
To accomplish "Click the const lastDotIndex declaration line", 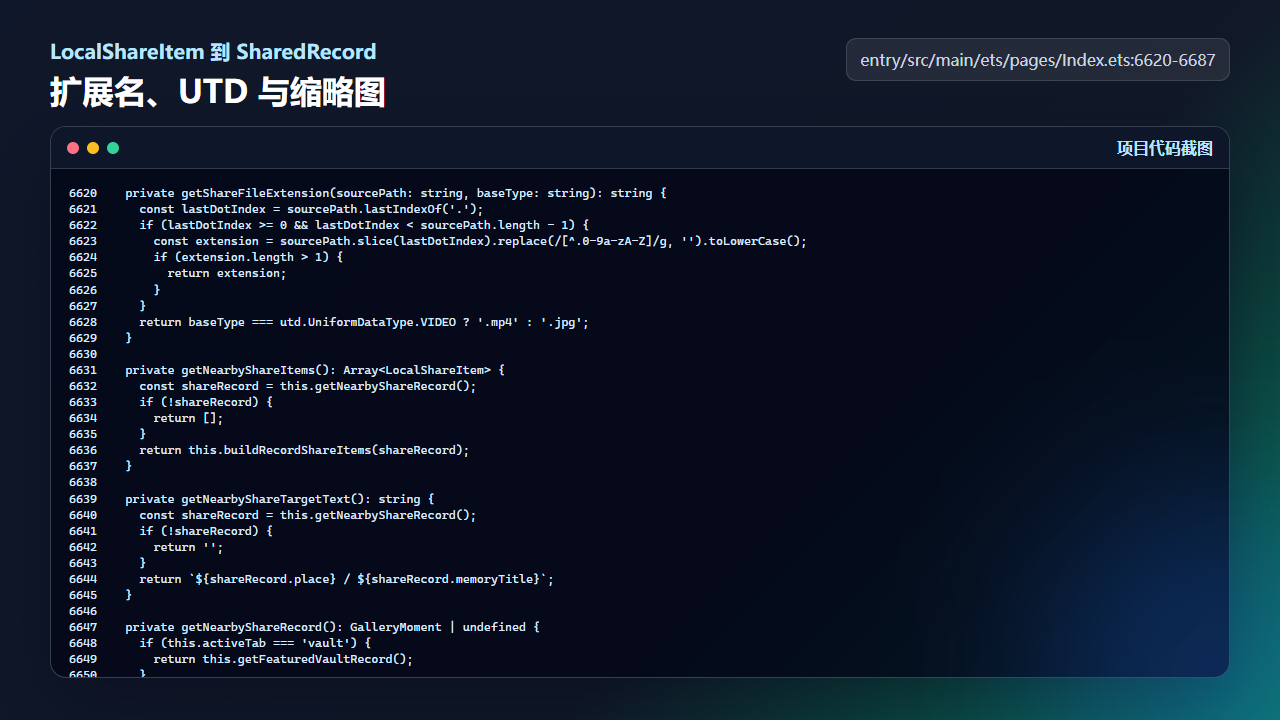I will point(311,209).
